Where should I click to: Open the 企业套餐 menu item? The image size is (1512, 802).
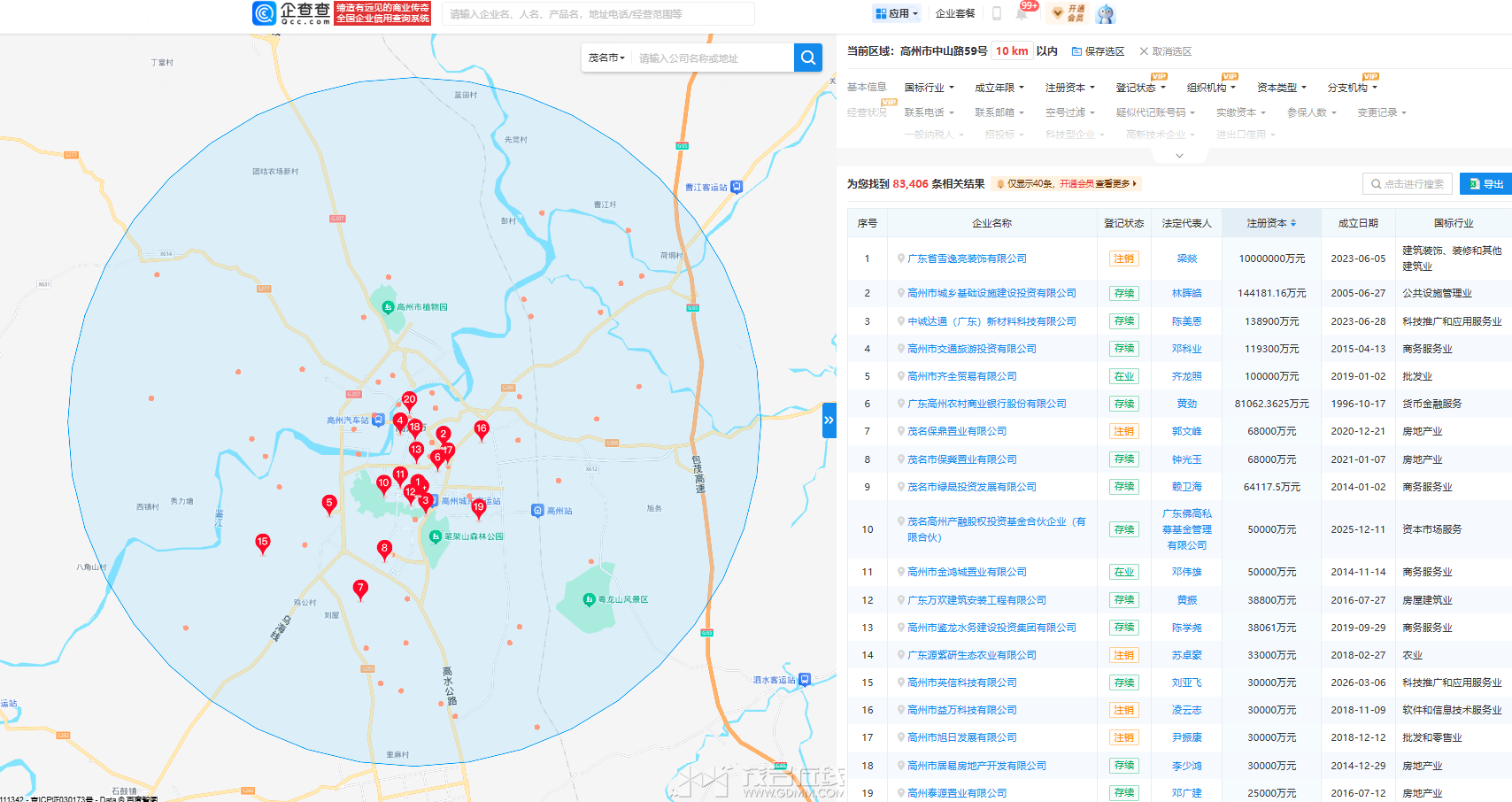[x=955, y=13]
